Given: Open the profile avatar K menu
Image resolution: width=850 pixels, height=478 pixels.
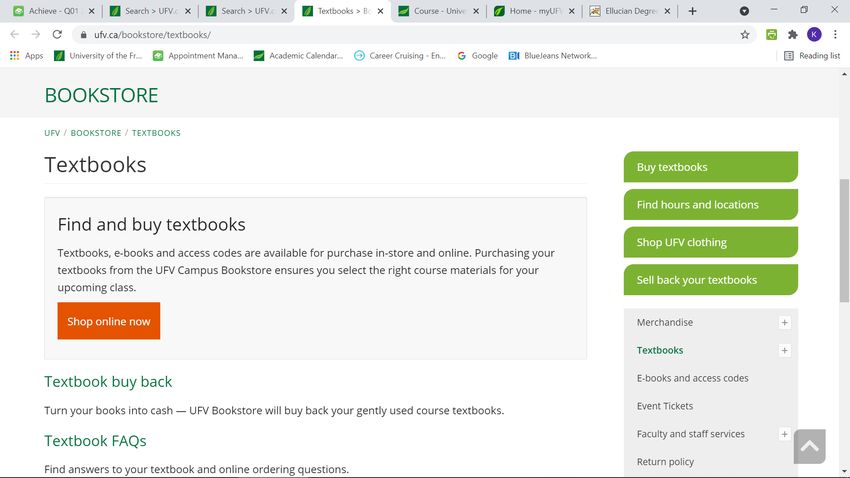Looking at the screenshot, I should [x=814, y=35].
